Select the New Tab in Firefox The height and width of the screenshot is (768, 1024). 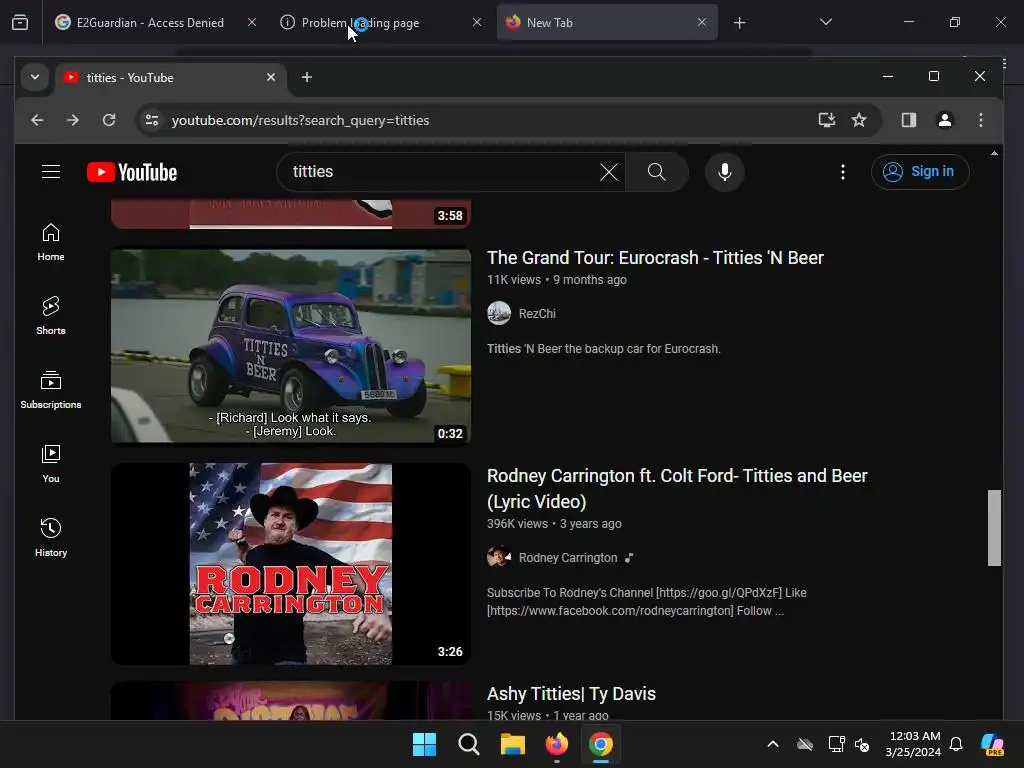[607, 22]
